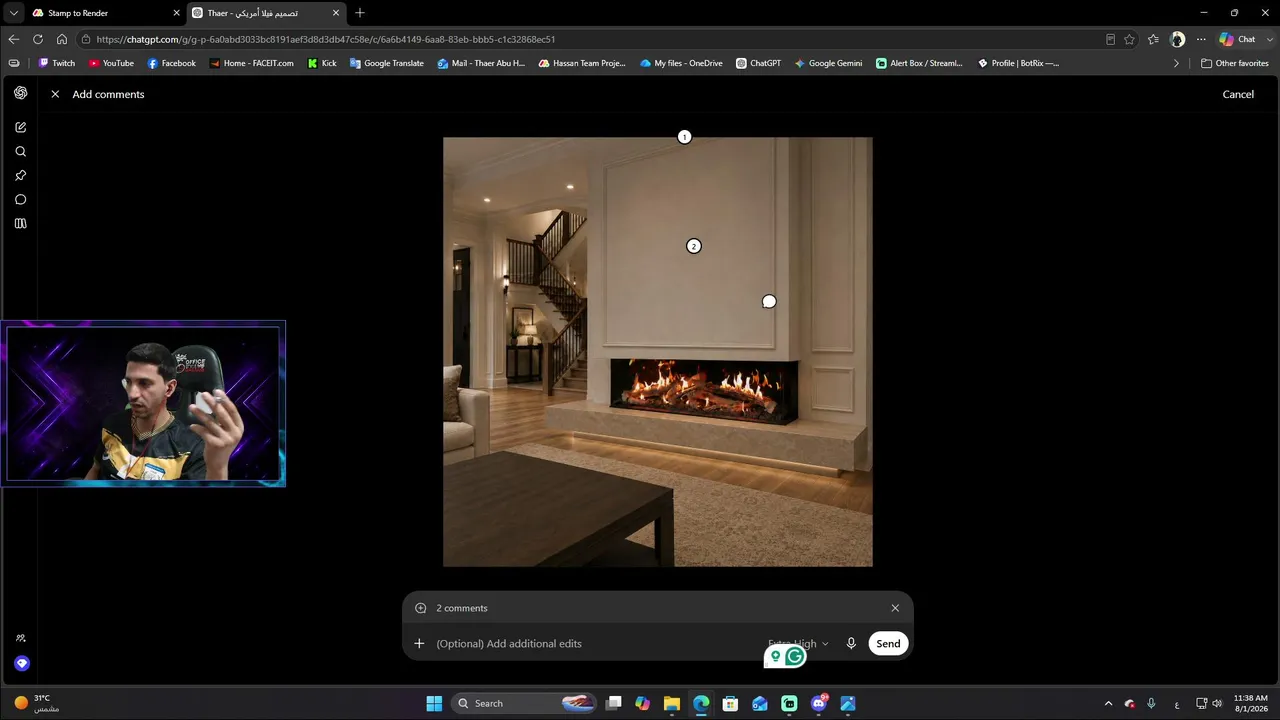Open the favorites list icon
The image size is (1280, 720).
1153,39
